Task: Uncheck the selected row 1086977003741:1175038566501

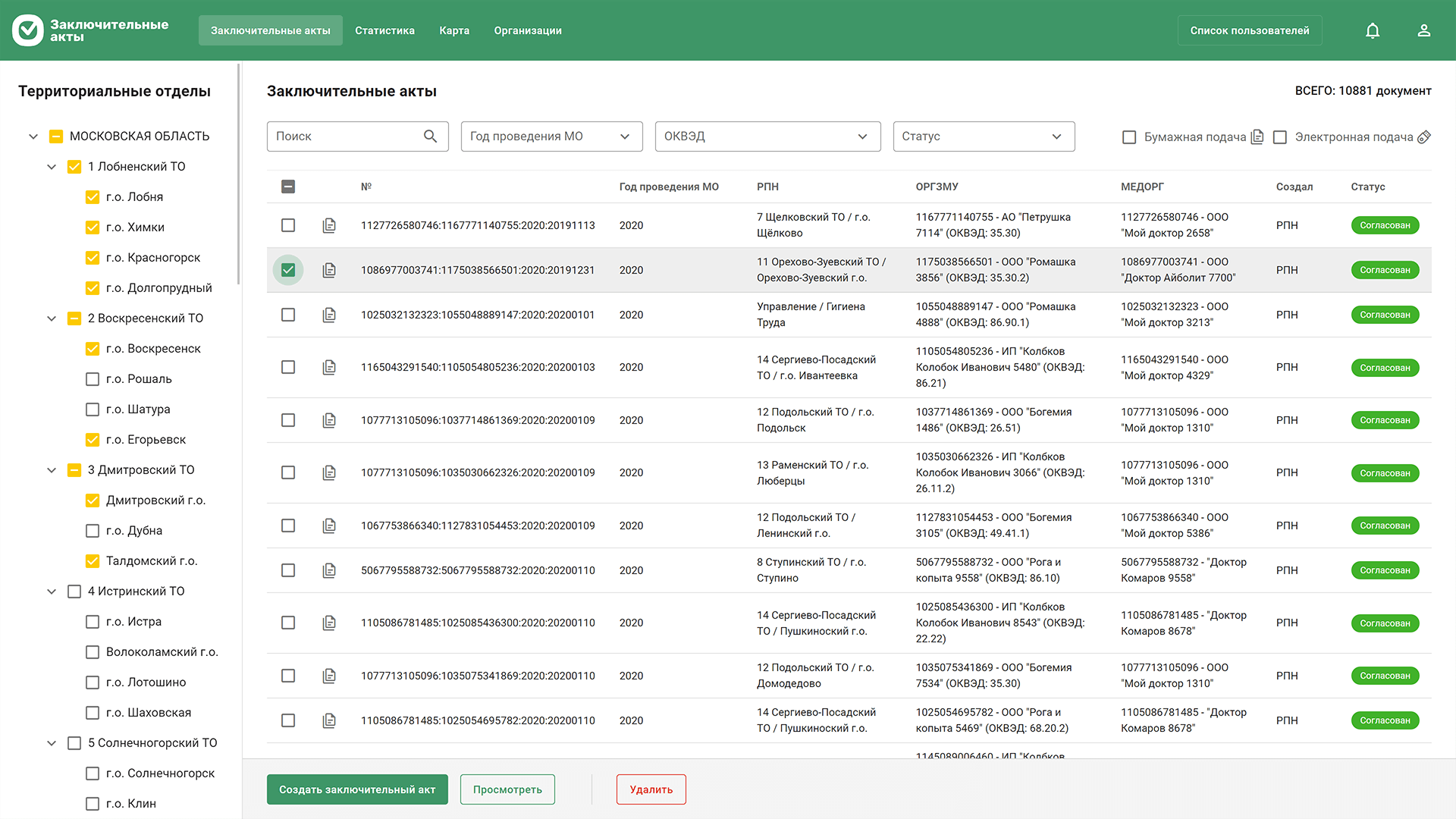Action: tap(288, 270)
